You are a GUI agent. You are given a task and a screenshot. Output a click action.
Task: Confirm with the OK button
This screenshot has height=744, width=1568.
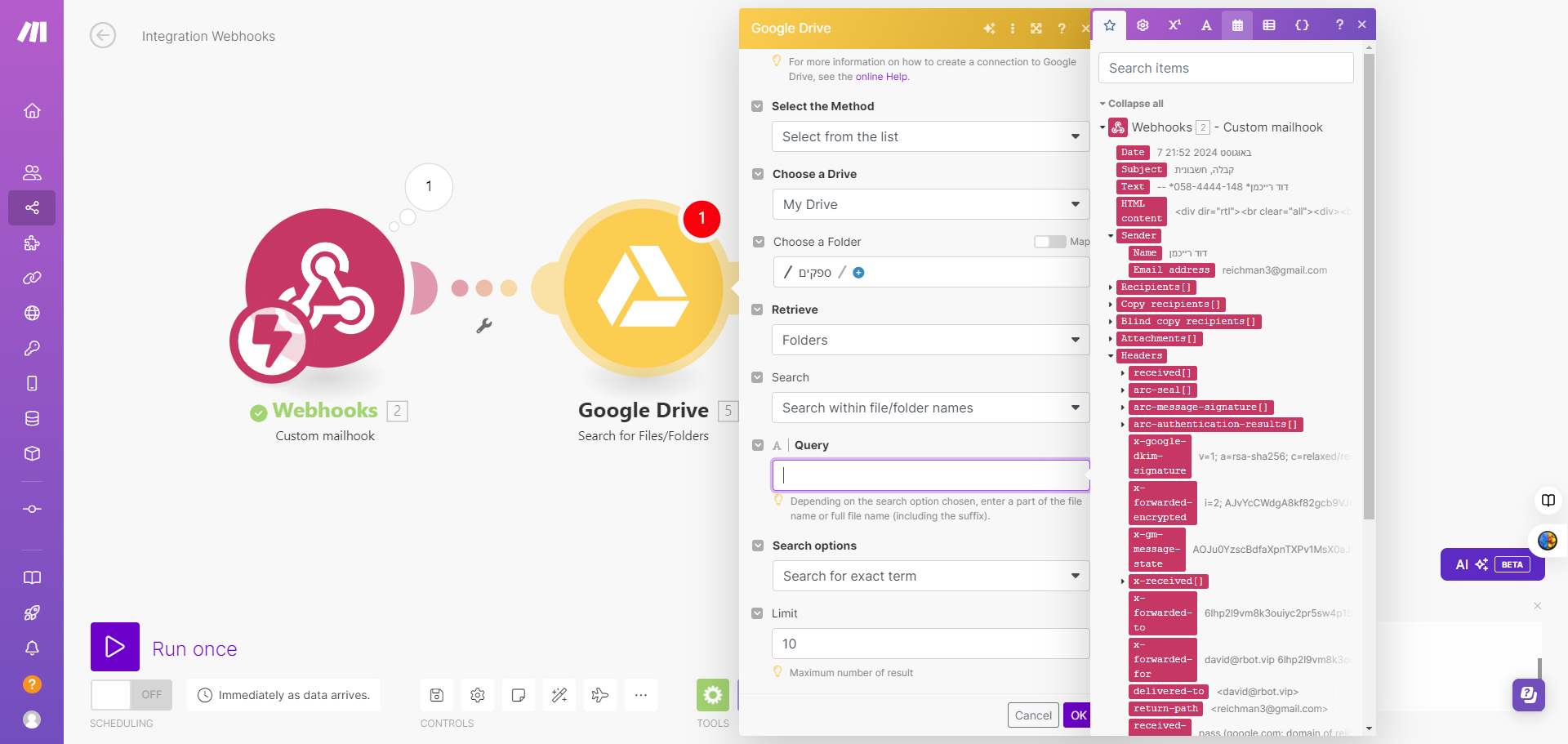click(1078, 715)
